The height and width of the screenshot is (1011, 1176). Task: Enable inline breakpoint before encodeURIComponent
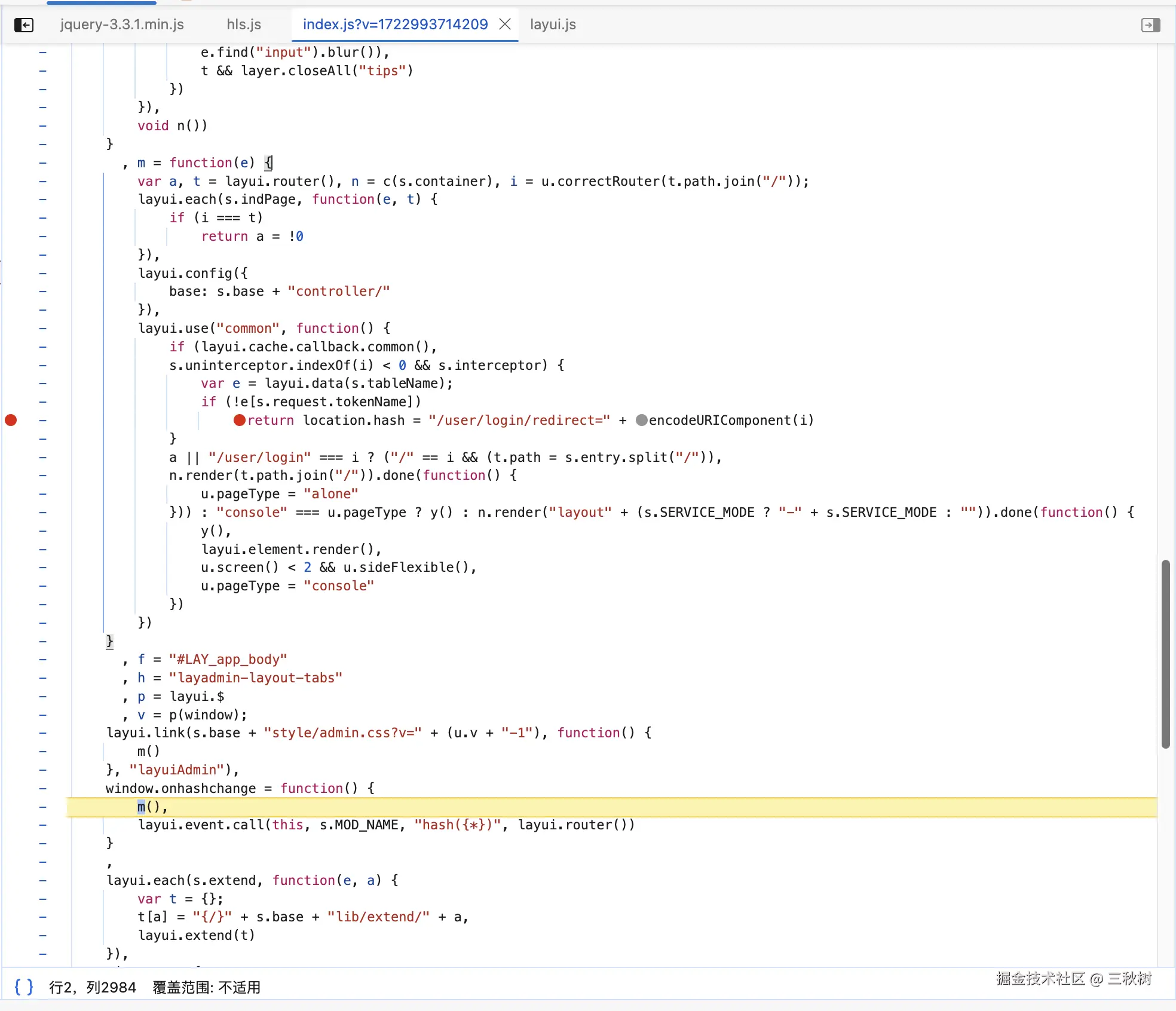tap(642, 420)
